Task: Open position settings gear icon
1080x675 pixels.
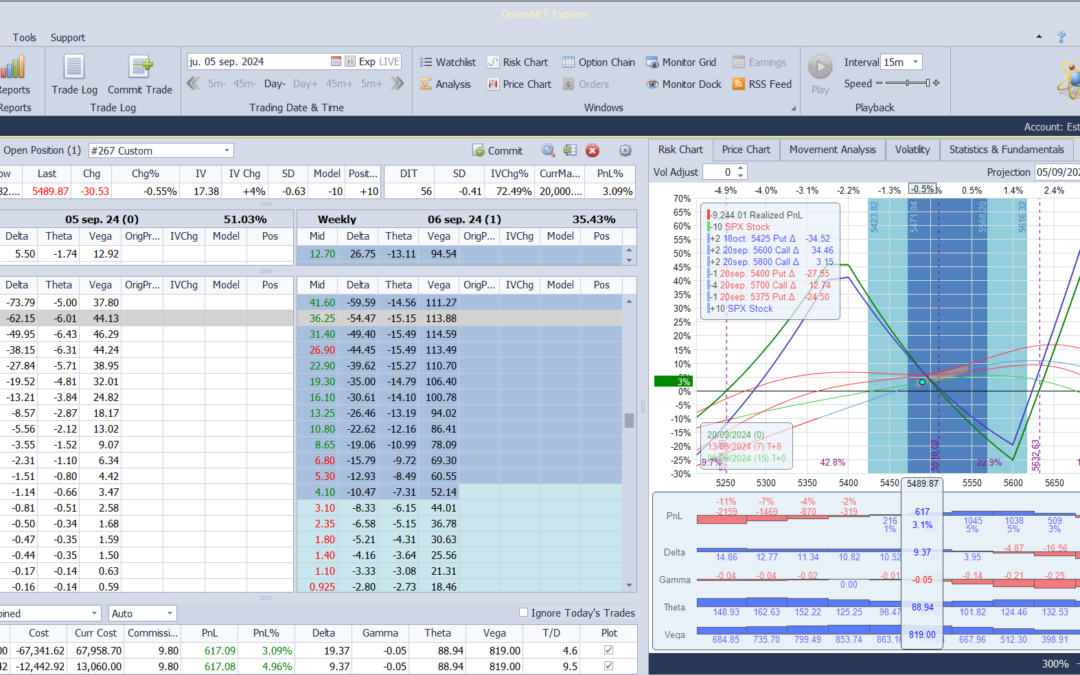Action: pyautogui.click(x=625, y=150)
